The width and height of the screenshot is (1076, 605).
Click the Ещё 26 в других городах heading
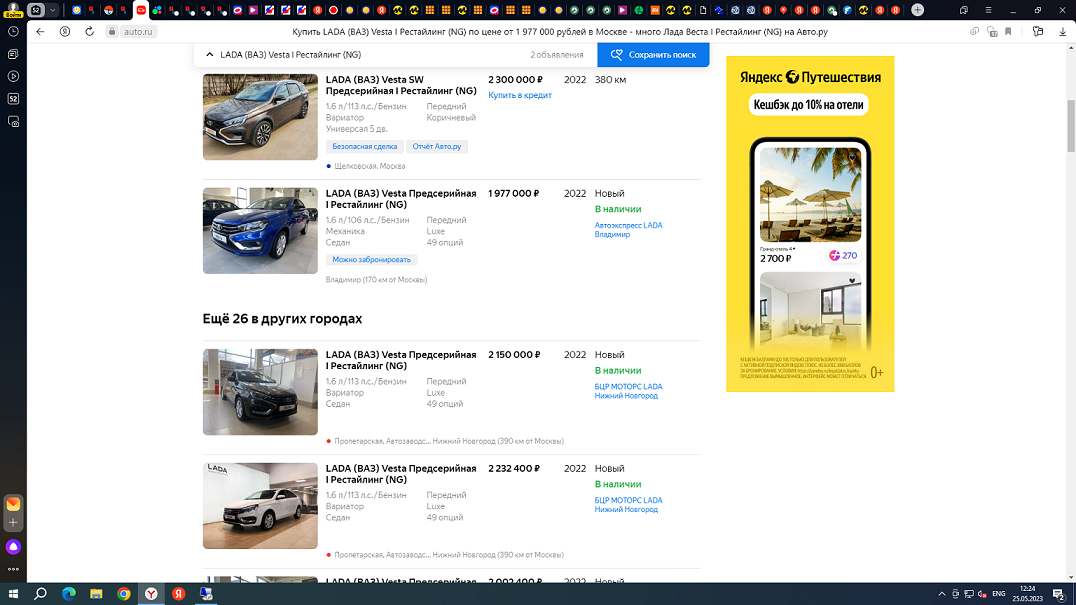(282, 319)
